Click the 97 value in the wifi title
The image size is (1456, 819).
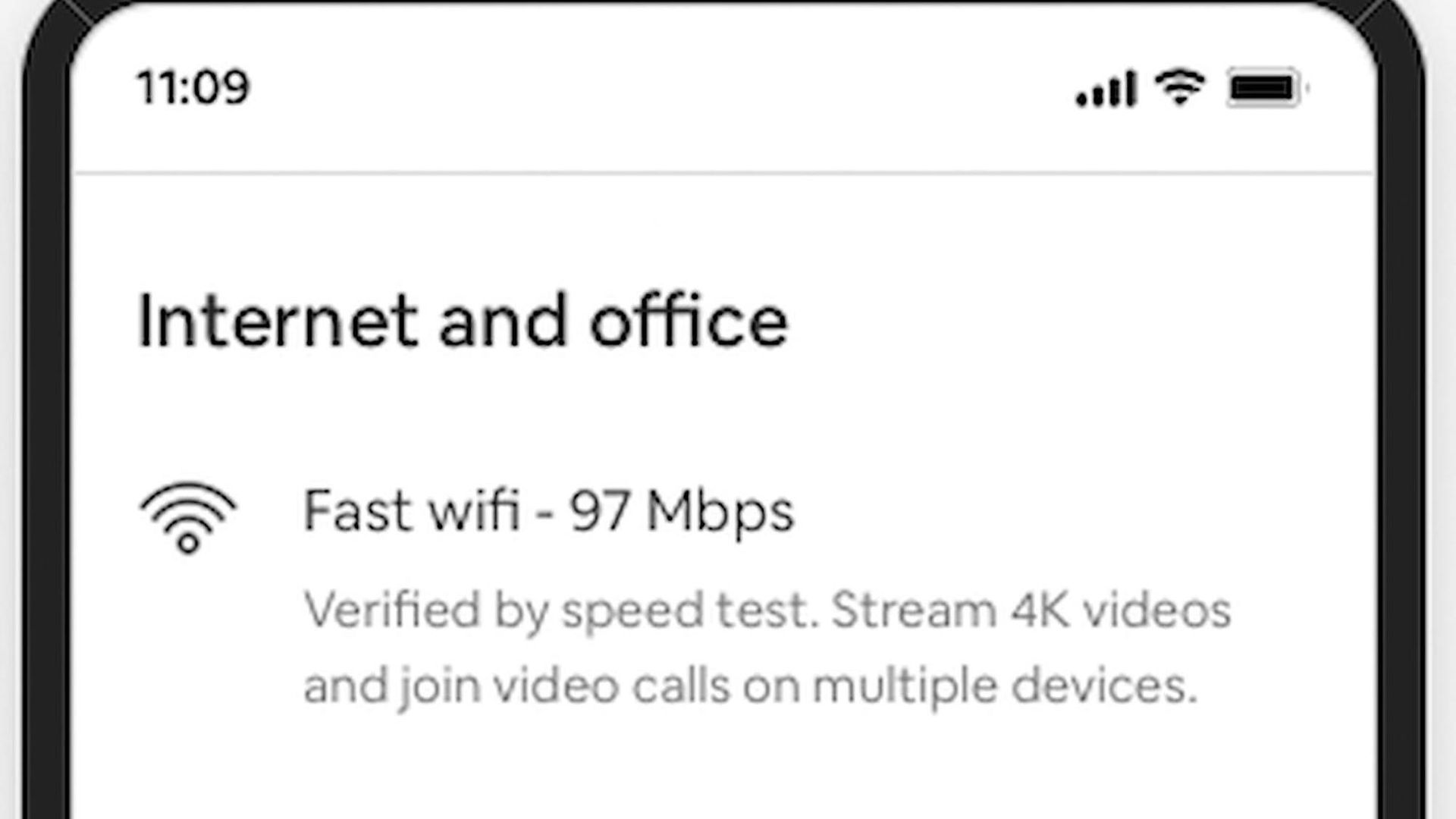pos(600,511)
